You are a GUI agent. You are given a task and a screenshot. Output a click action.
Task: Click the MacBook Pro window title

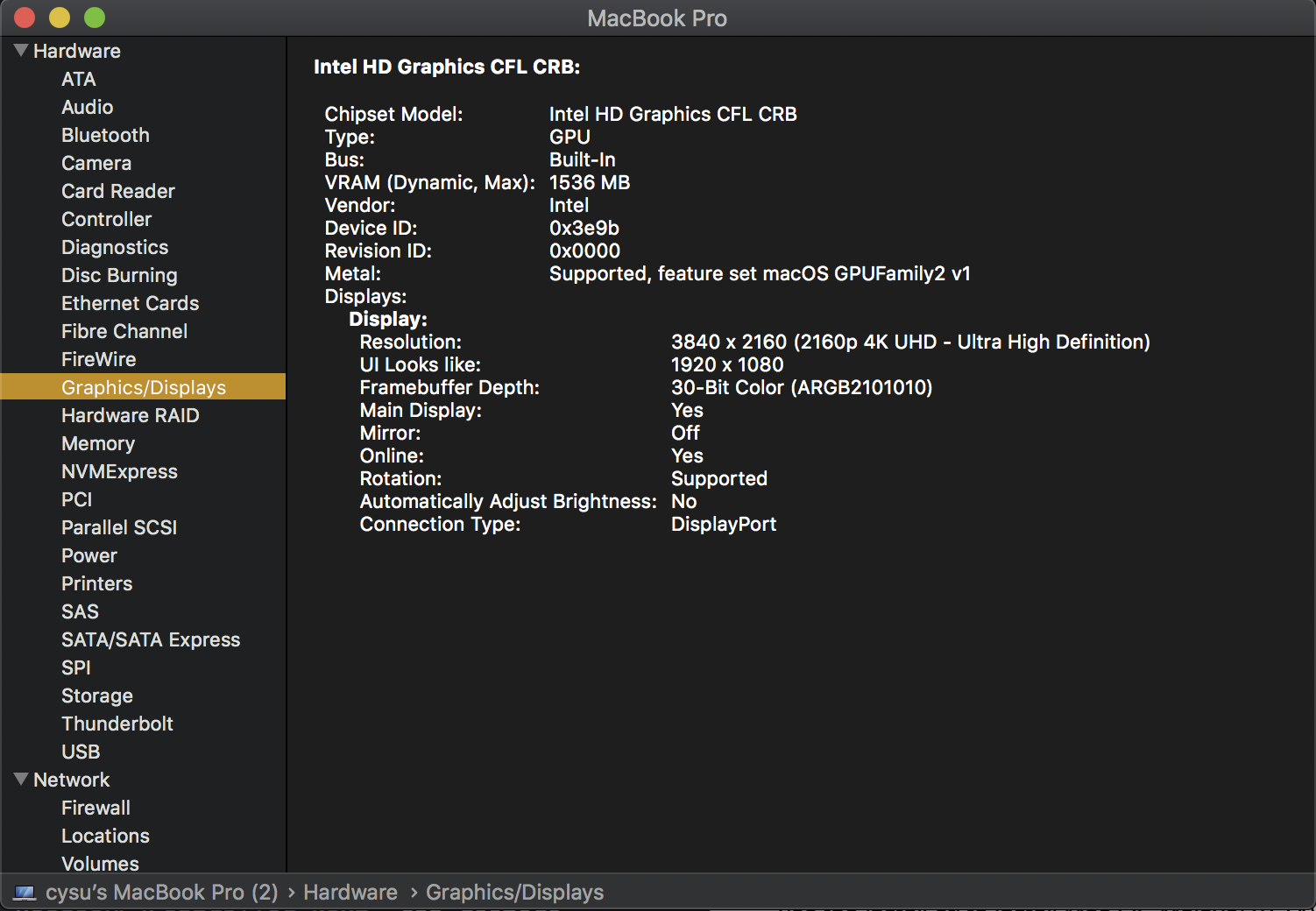(x=657, y=18)
